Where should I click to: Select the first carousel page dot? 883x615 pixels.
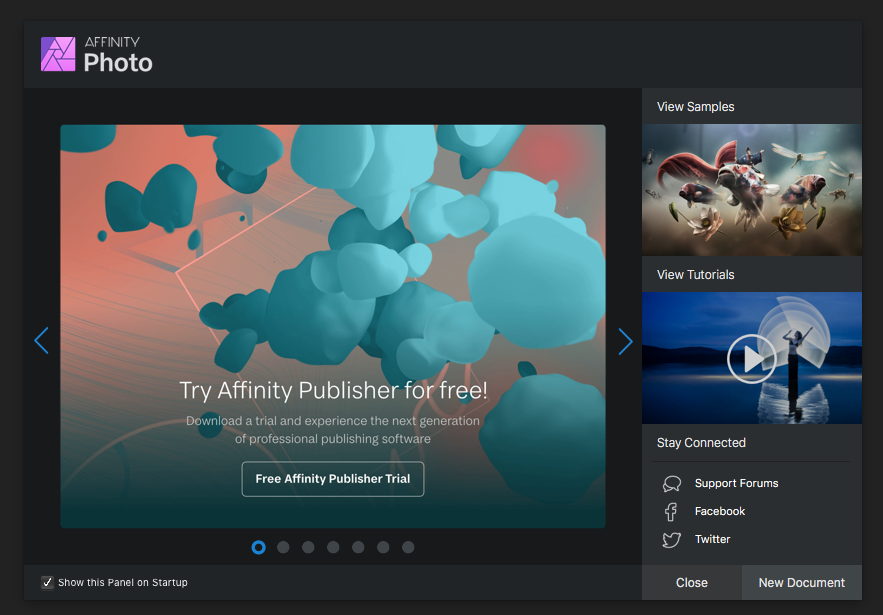[x=258, y=547]
